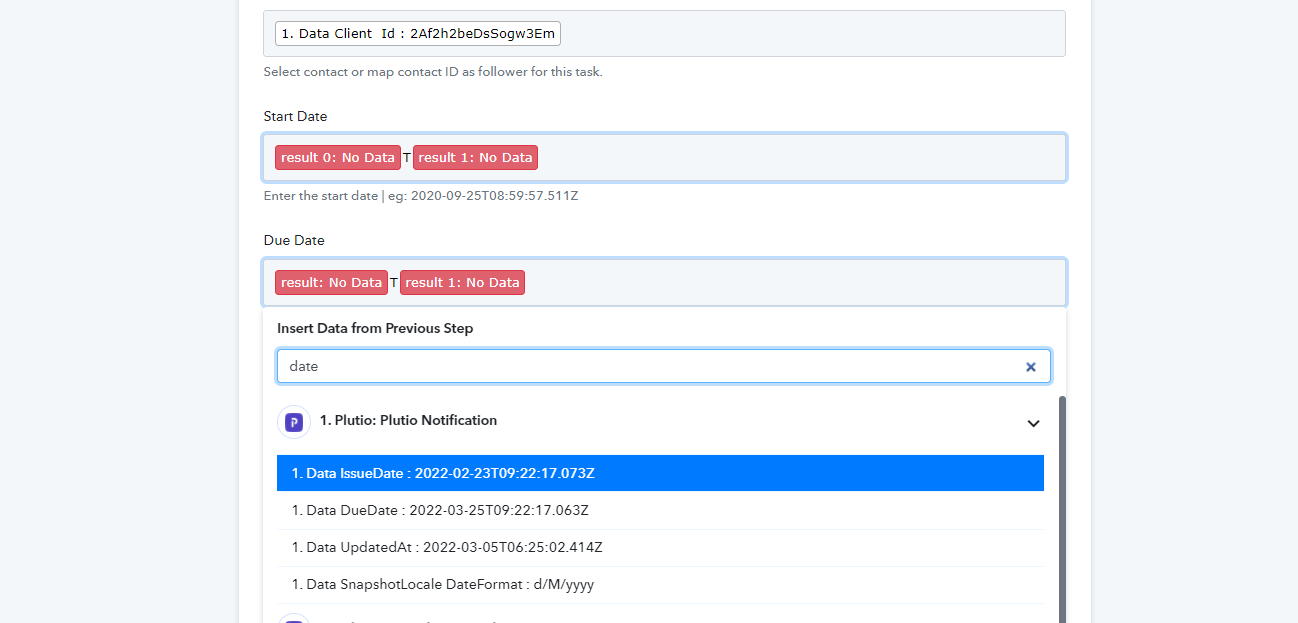Pick Data SnapshotLocale DateFormat d/M/yyyy

tap(660, 584)
